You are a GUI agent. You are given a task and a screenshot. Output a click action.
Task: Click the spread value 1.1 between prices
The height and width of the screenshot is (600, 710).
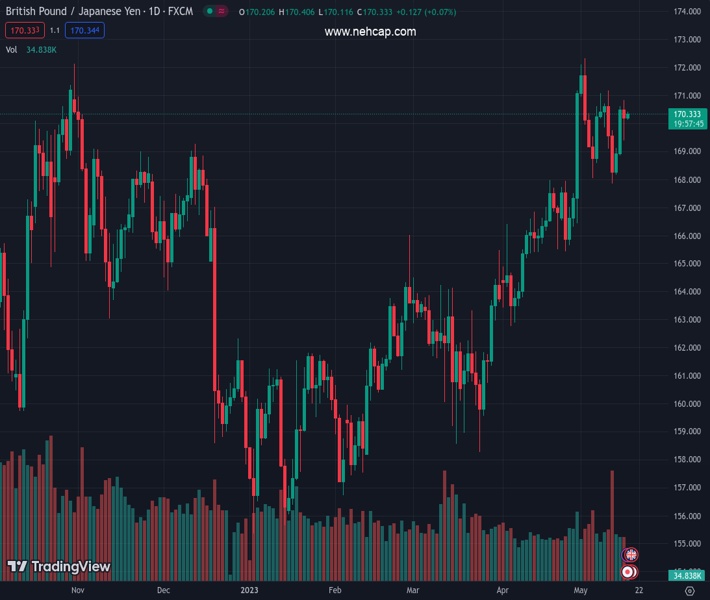[x=55, y=30]
